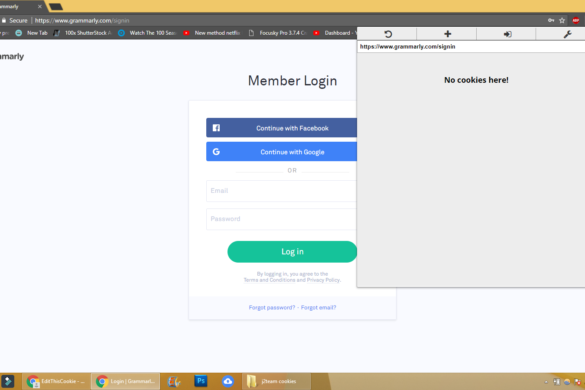Open the Forgot password link
Screen dimensions: 585x390
pos(272,308)
